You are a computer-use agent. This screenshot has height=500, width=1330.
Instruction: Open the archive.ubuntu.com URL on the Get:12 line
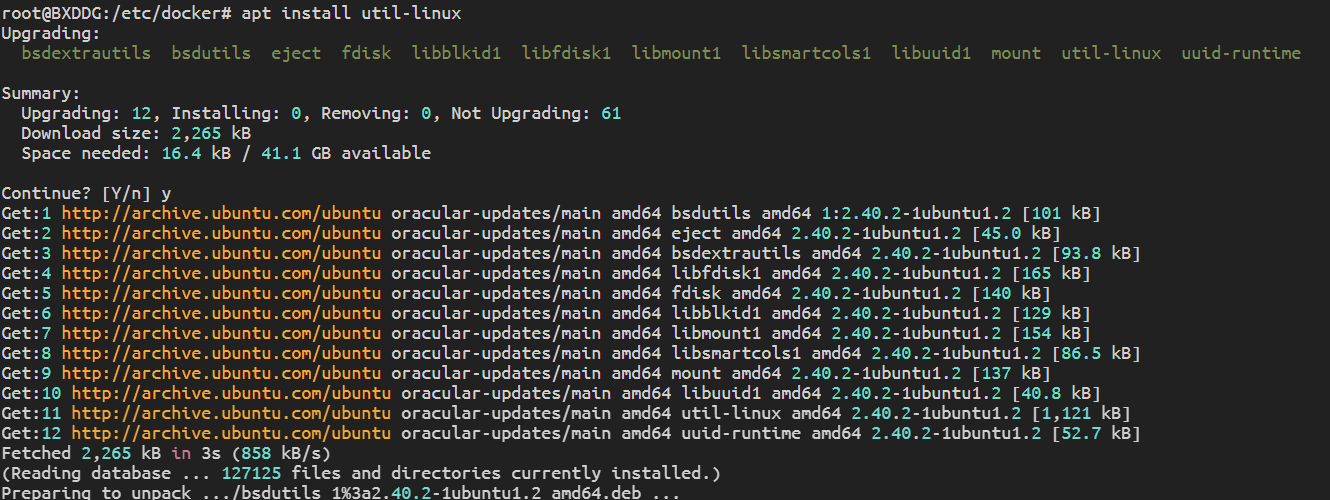(231, 433)
